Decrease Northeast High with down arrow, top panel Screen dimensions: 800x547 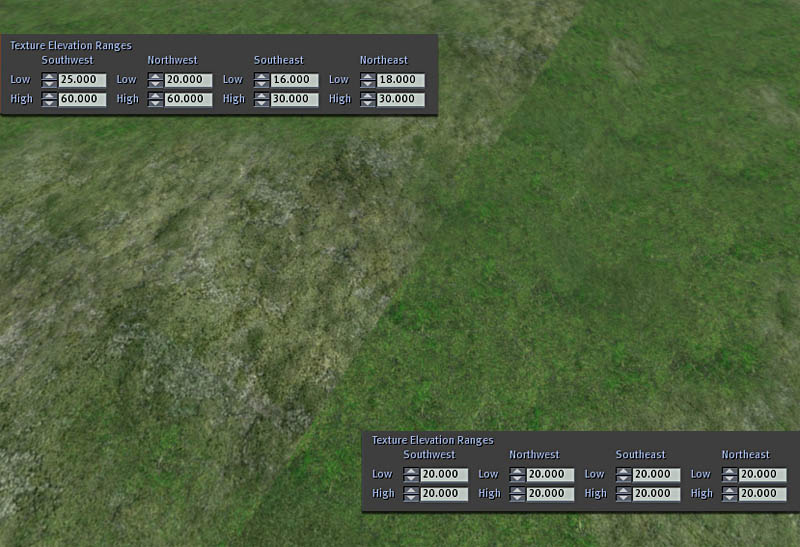[368, 103]
